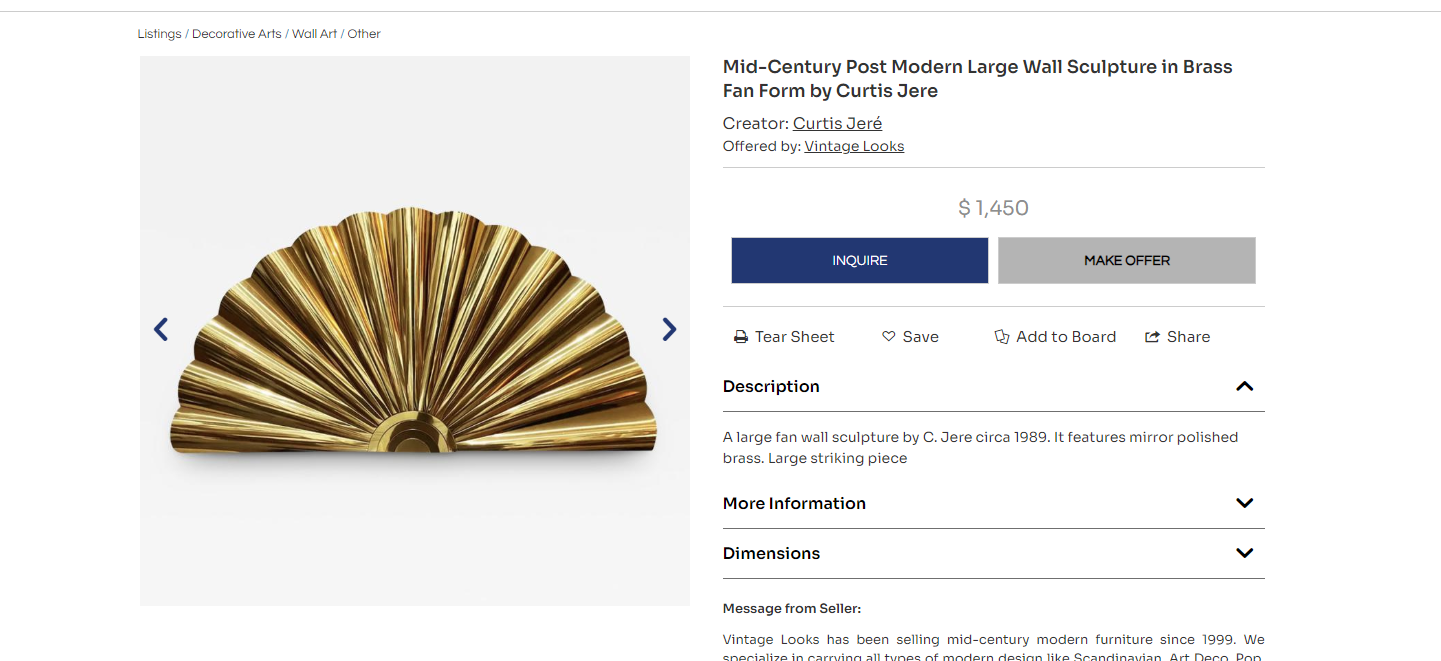Expand the Dimensions section

point(1244,553)
